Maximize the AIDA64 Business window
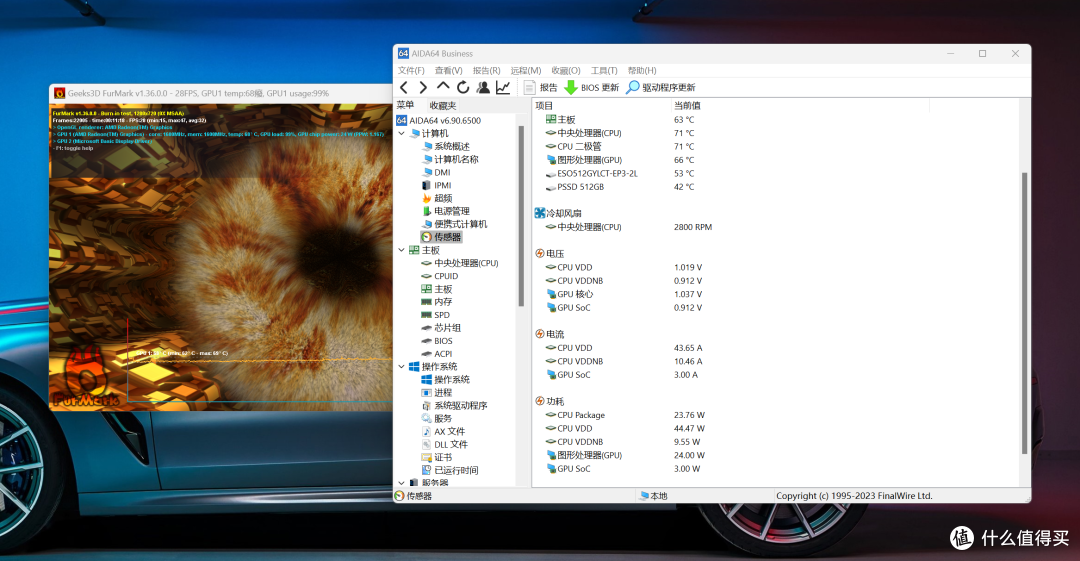The image size is (1080, 561). pyautogui.click(x=983, y=54)
